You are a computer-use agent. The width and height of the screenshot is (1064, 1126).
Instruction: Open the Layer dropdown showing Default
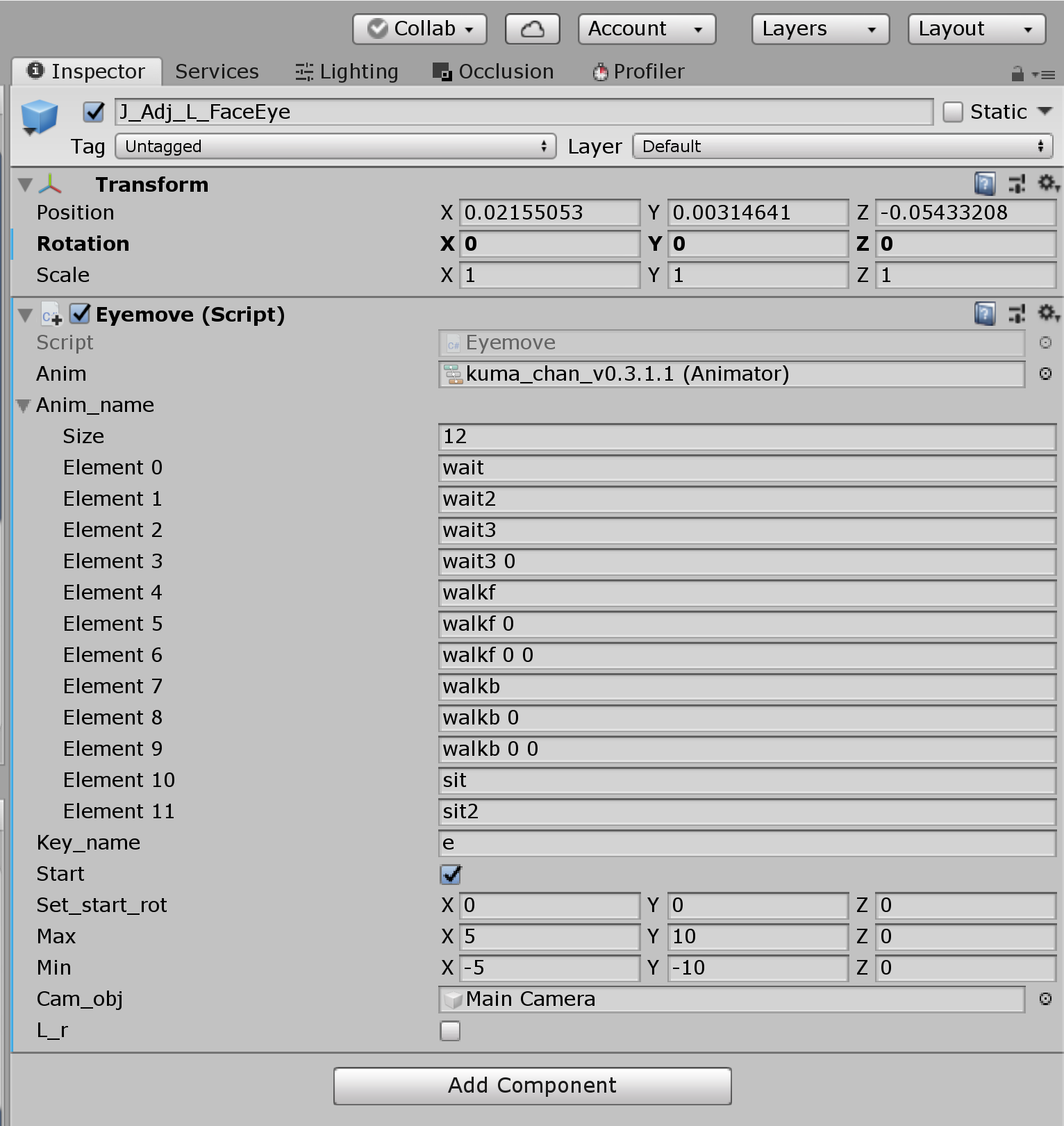click(x=842, y=147)
